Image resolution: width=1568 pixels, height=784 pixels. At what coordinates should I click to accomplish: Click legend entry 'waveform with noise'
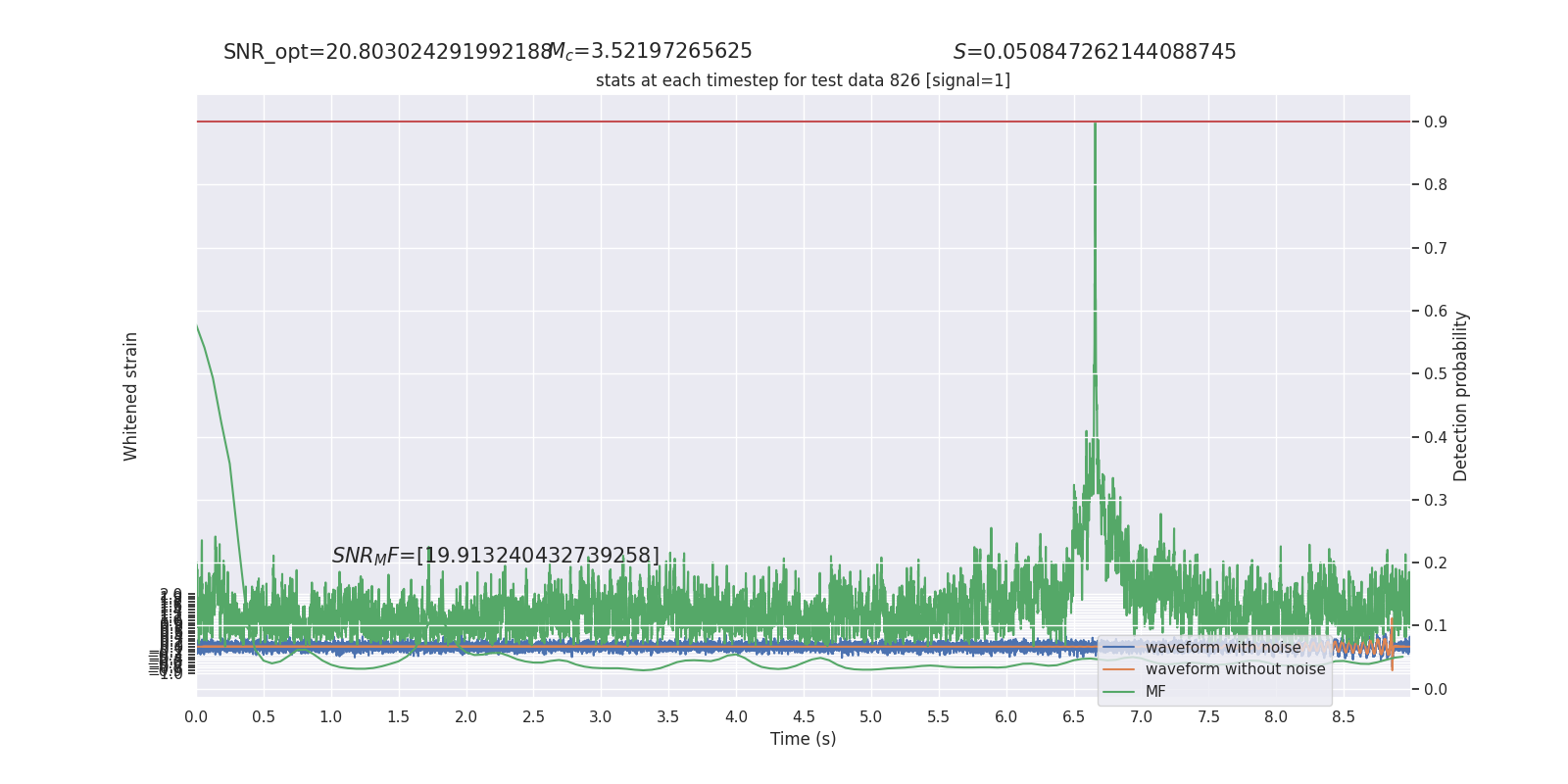tap(1223, 648)
